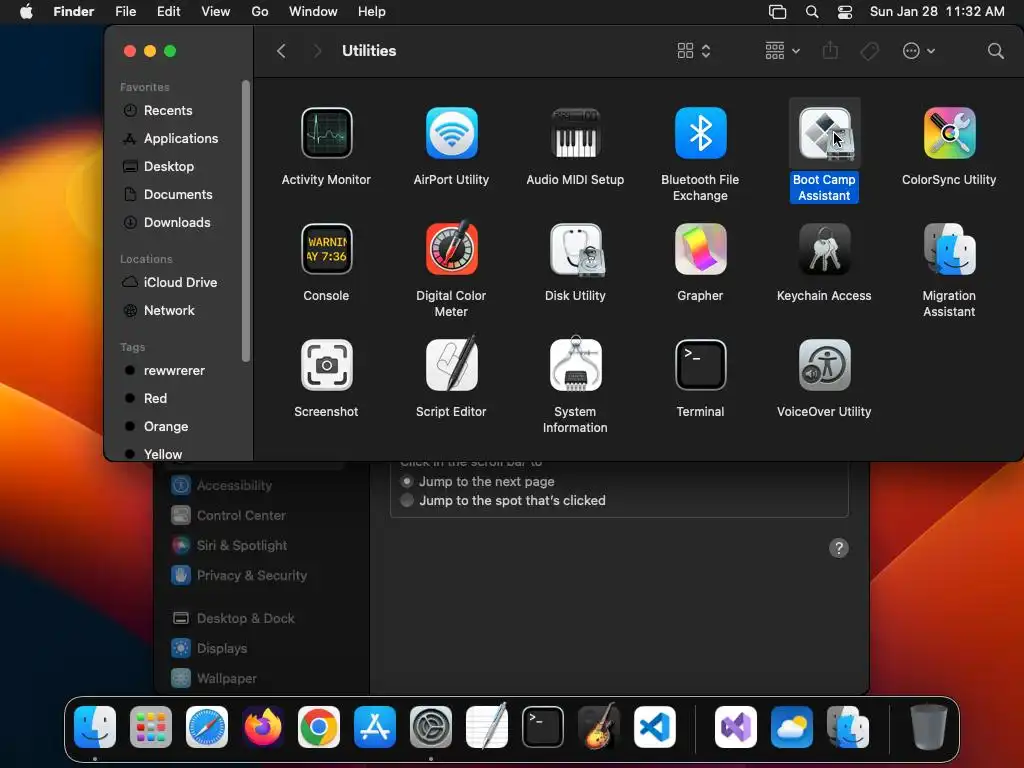The width and height of the screenshot is (1024, 768).
Task: Open the View menu
Action: click(216, 12)
